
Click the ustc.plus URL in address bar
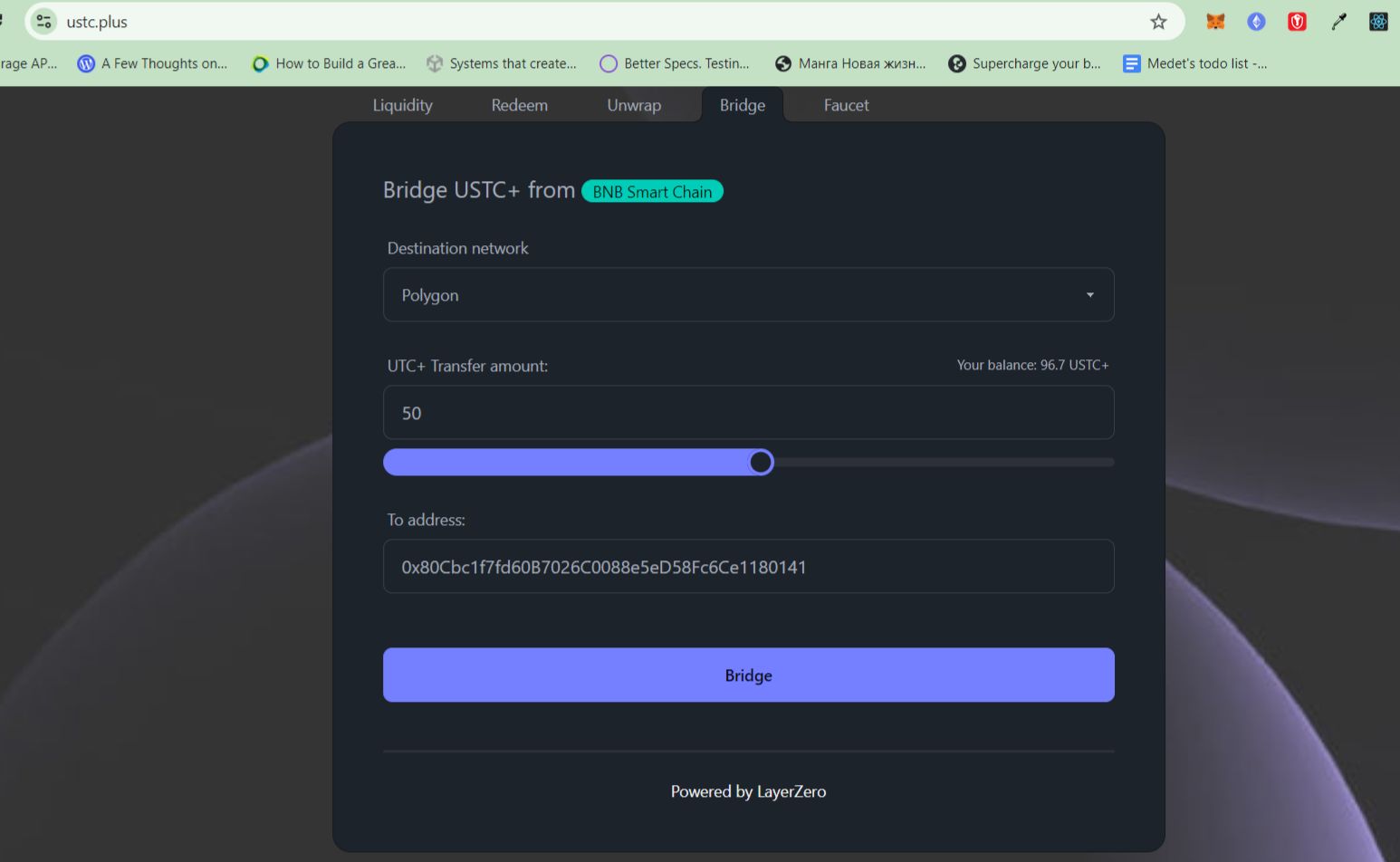click(x=97, y=22)
